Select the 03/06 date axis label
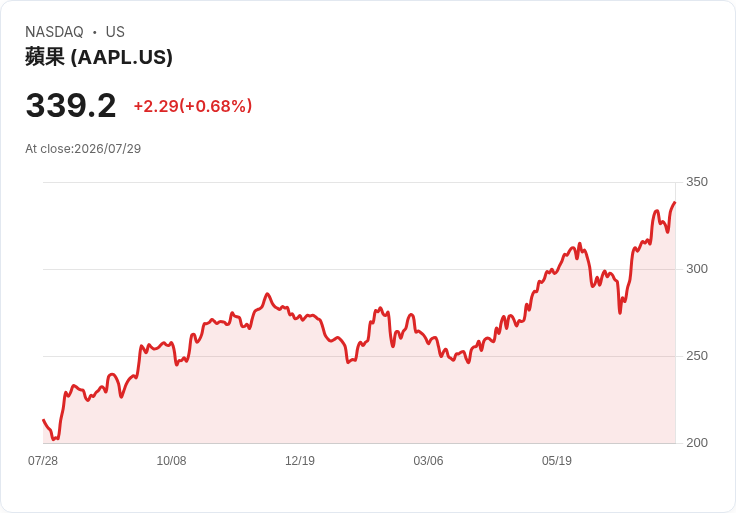This screenshot has height=513, width=736. pos(428,461)
